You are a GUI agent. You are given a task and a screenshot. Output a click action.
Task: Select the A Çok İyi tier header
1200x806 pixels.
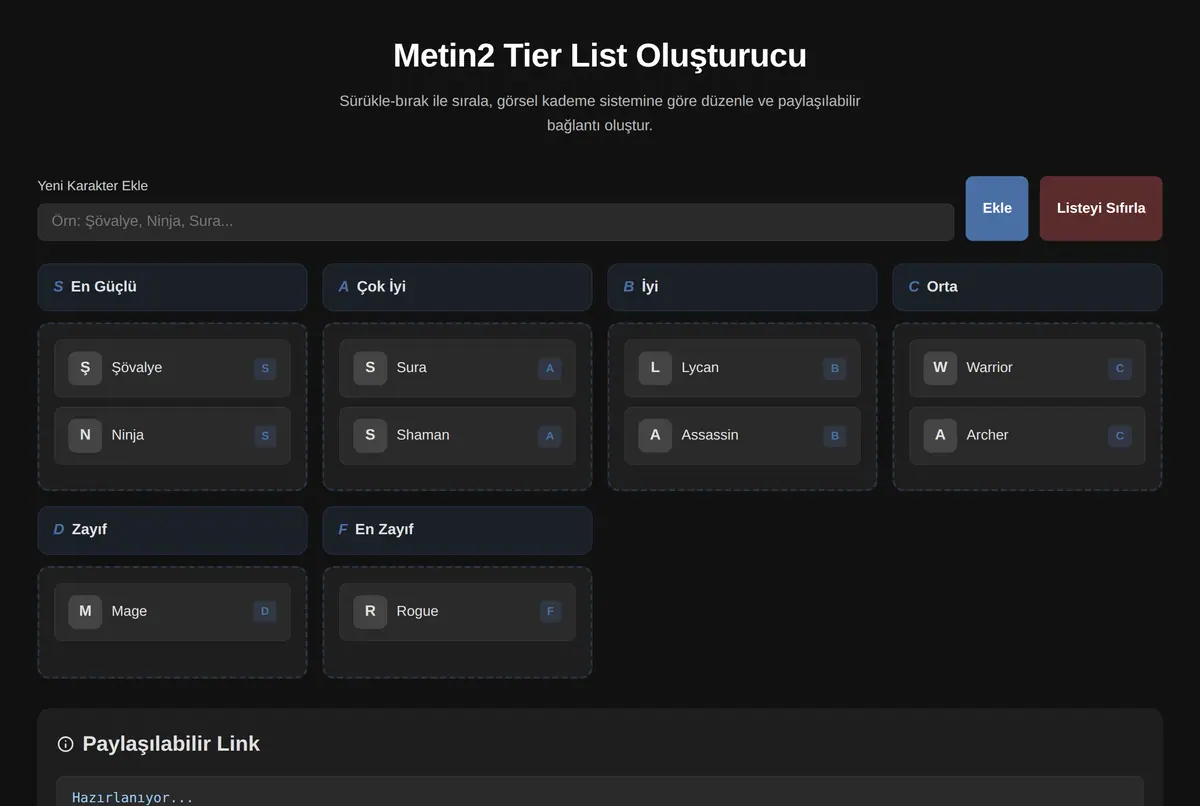coord(457,287)
